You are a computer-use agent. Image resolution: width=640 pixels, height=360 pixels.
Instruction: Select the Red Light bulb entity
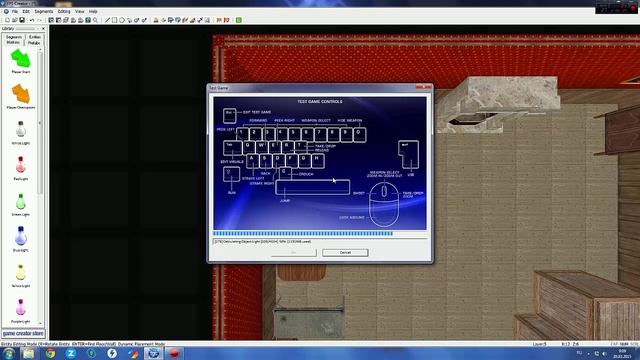20,168
